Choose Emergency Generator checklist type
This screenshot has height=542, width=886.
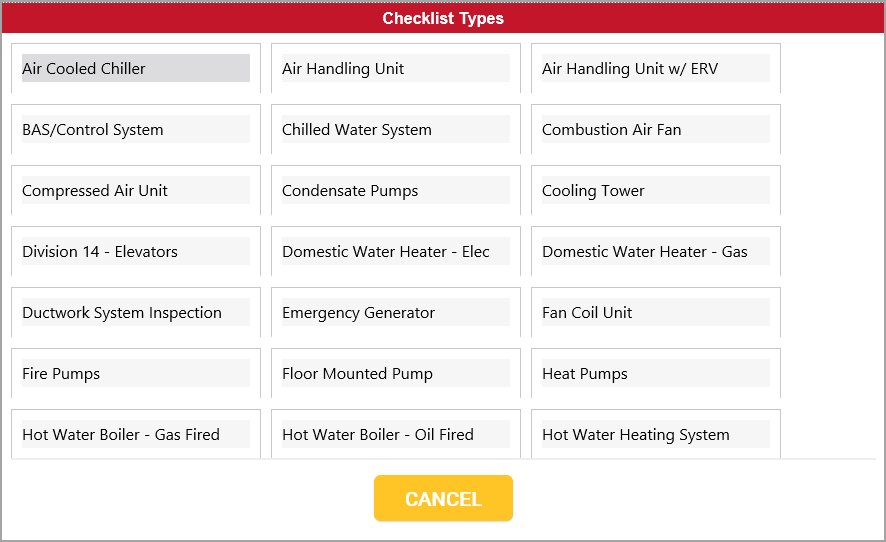click(395, 313)
